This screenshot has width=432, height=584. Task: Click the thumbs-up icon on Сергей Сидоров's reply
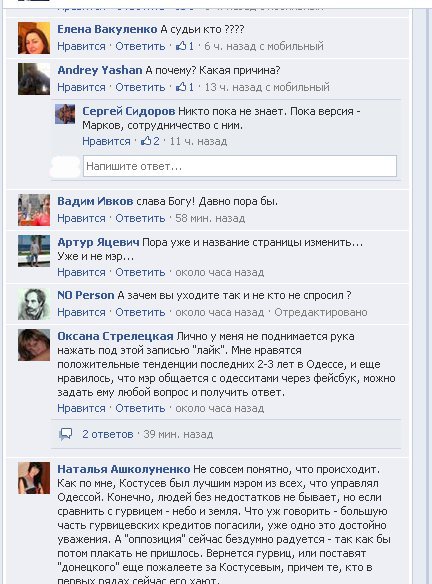[146, 141]
